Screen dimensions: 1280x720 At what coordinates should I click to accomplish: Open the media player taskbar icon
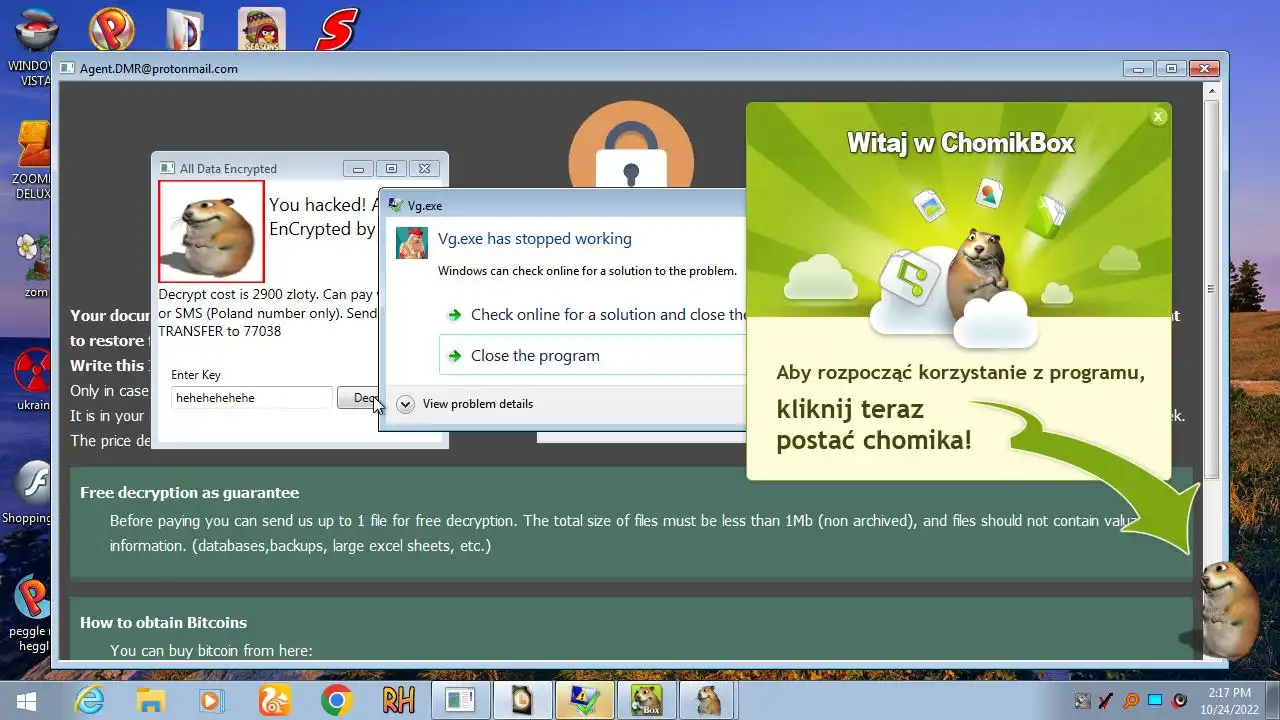(x=211, y=700)
